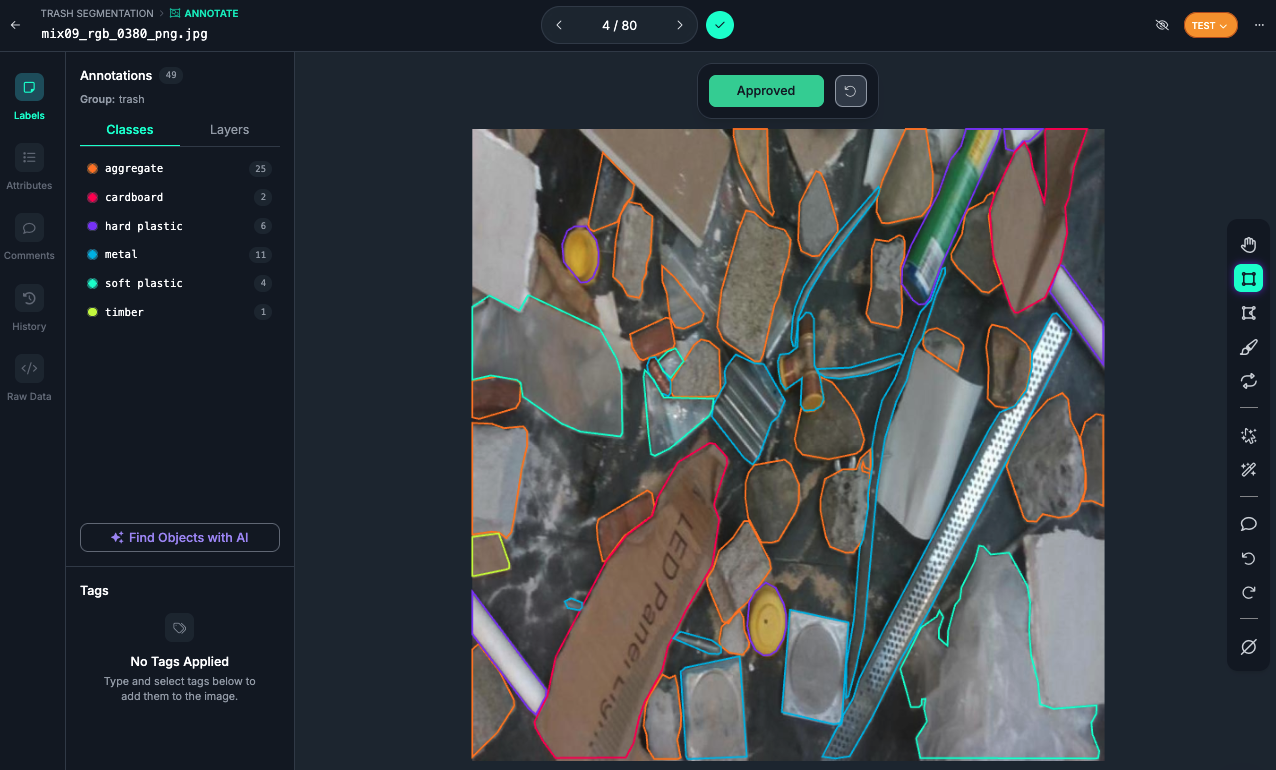This screenshot has width=1276, height=770.
Task: Click the orange aggregate class color dot
Action: point(92,169)
